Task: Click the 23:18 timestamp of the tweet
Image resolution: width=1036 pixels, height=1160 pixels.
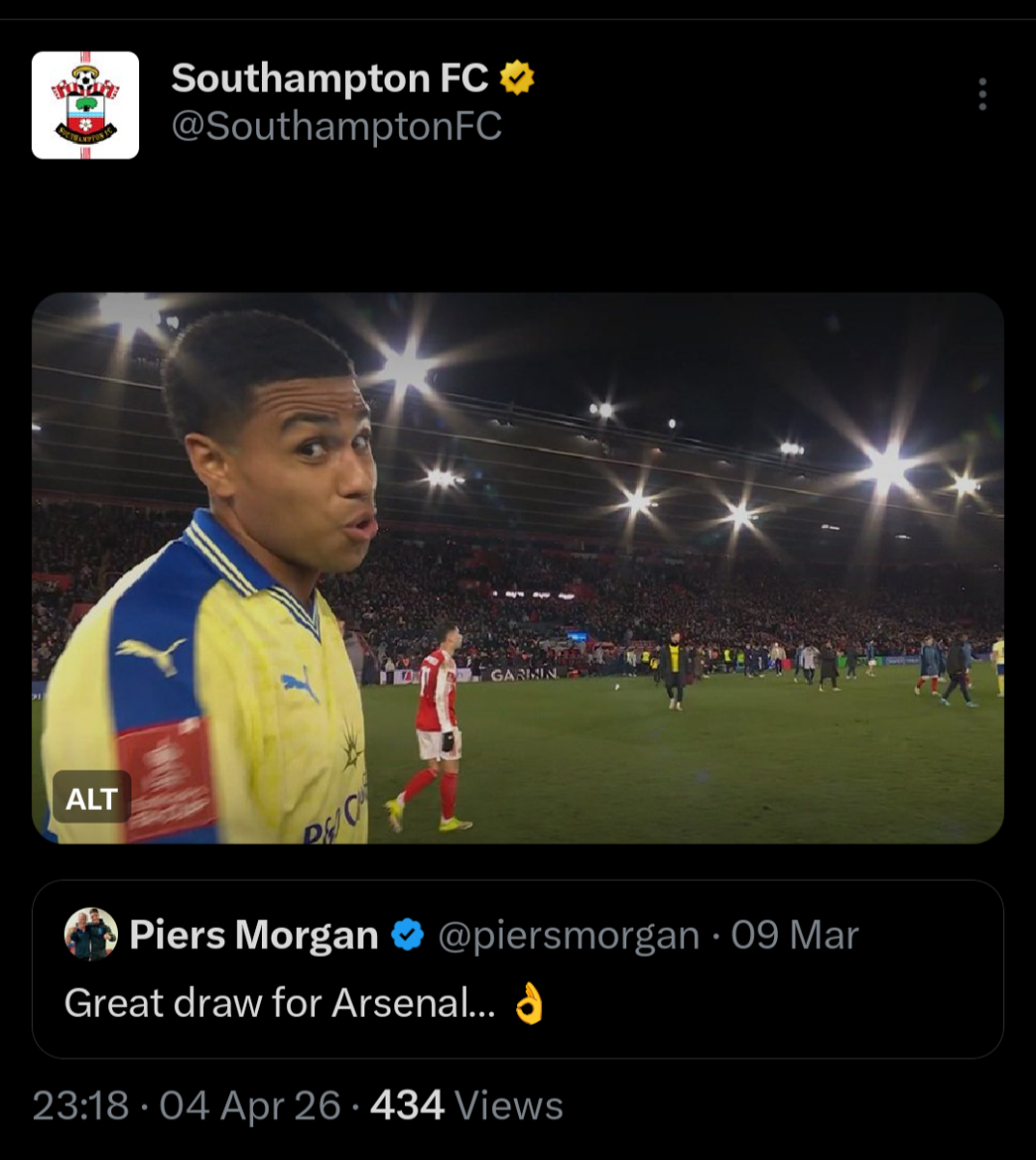Action: point(80,1106)
